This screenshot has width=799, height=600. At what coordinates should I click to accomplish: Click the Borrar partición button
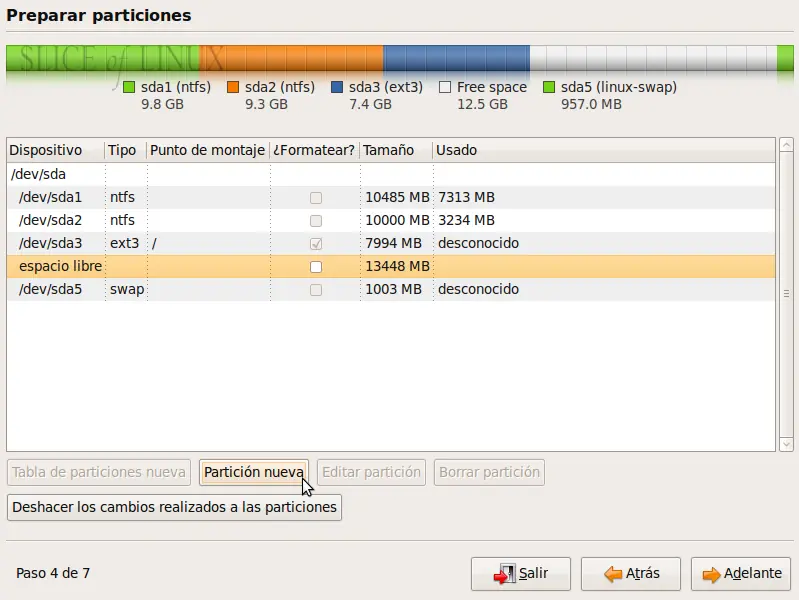coord(489,473)
